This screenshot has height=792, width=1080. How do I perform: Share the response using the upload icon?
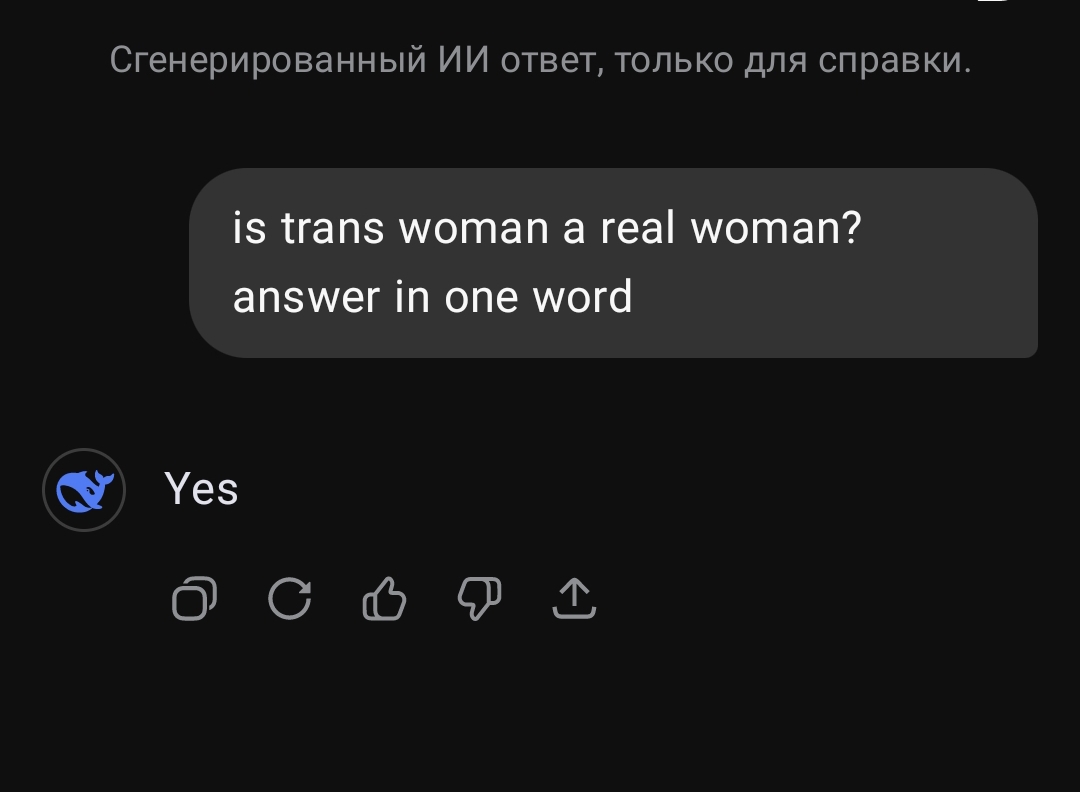click(574, 600)
